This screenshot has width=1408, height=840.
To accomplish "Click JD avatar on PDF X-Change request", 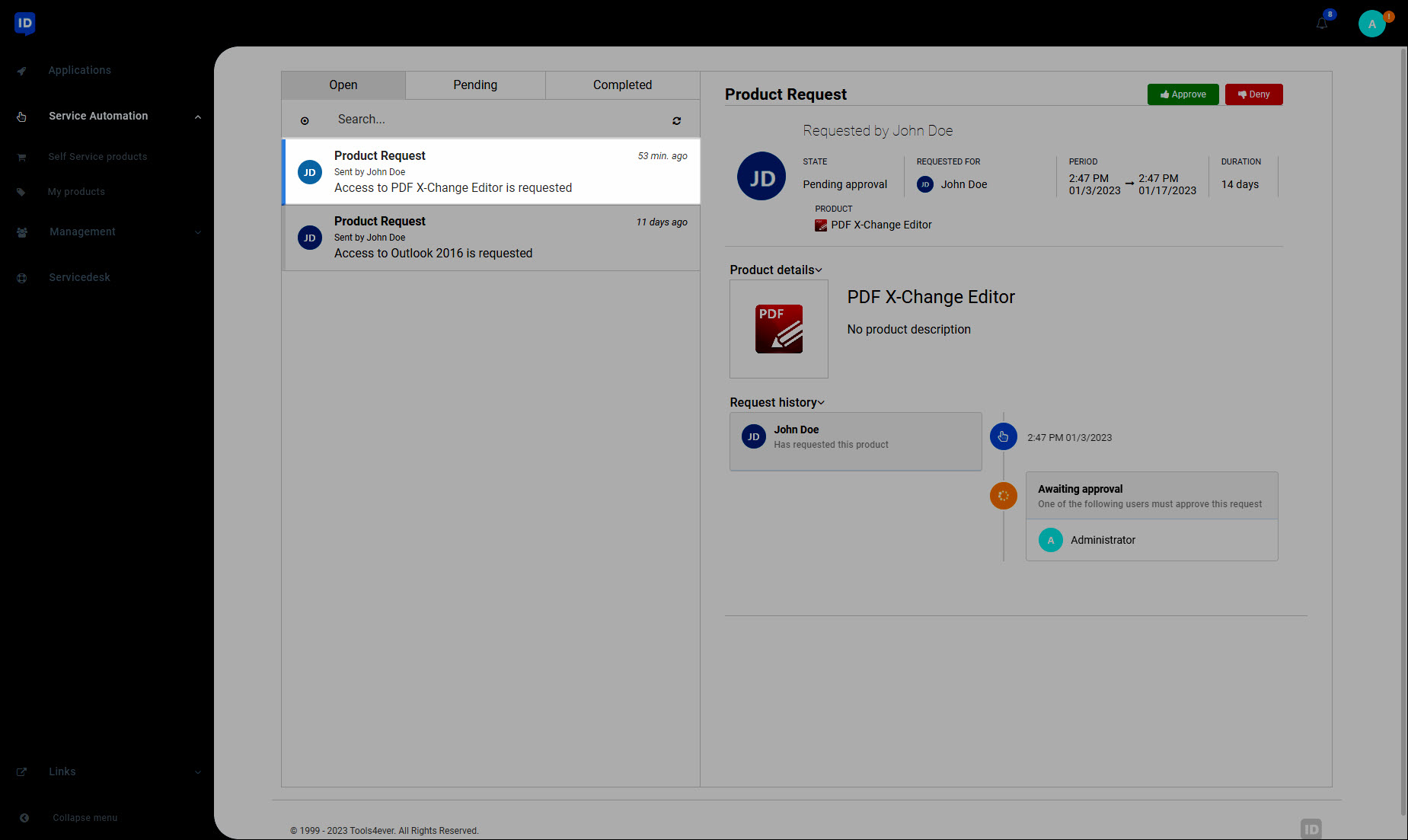I will pyautogui.click(x=310, y=172).
